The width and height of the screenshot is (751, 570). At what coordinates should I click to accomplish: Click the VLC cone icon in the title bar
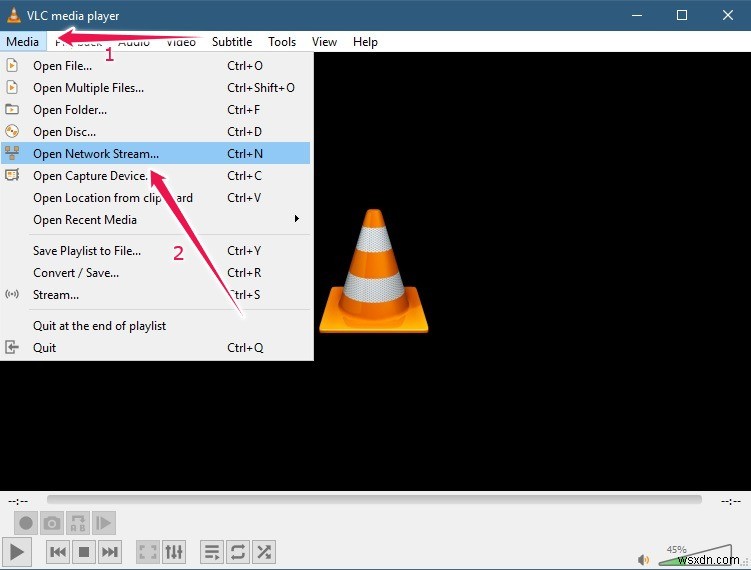[x=14, y=15]
